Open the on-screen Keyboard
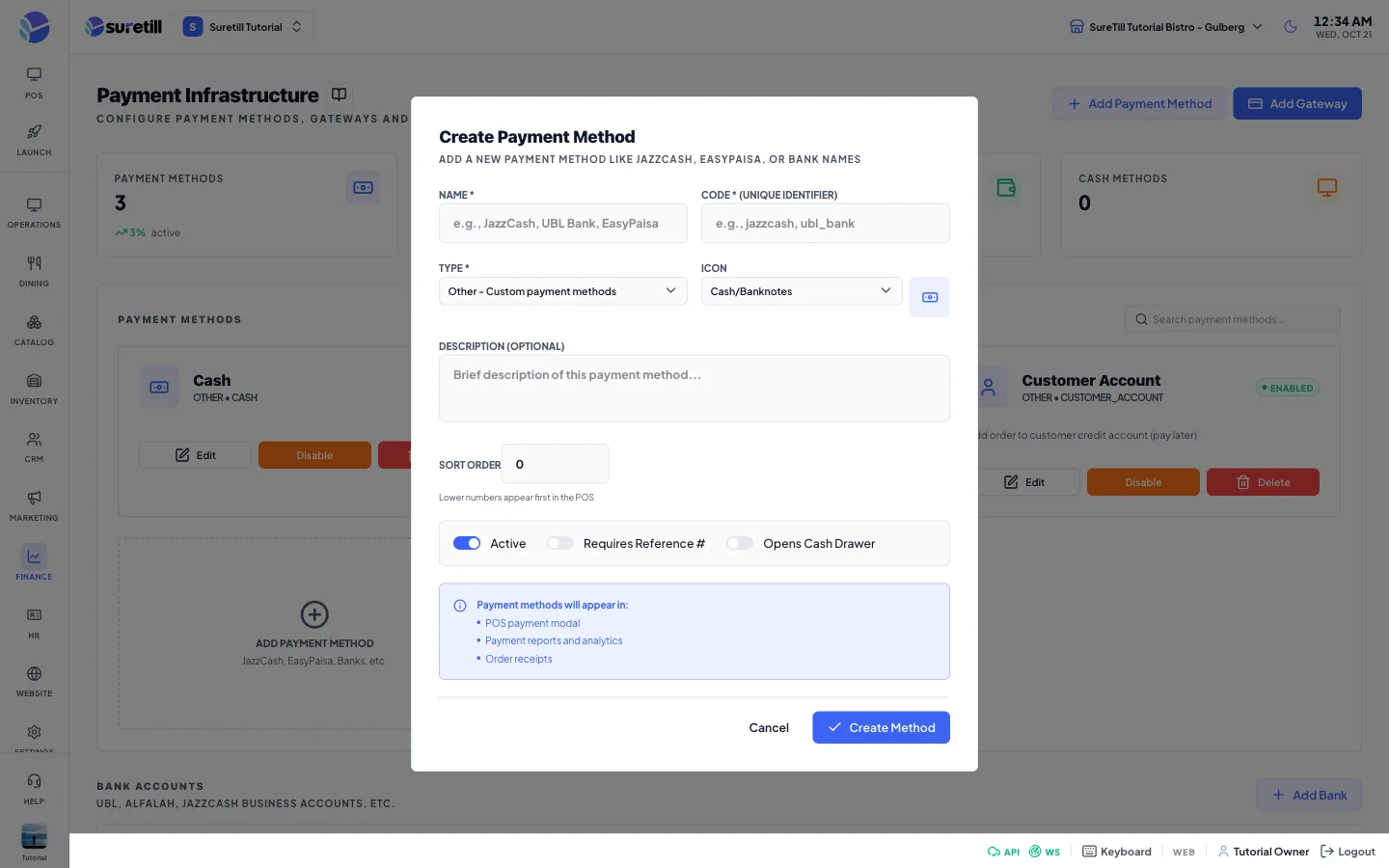 coord(1117,852)
